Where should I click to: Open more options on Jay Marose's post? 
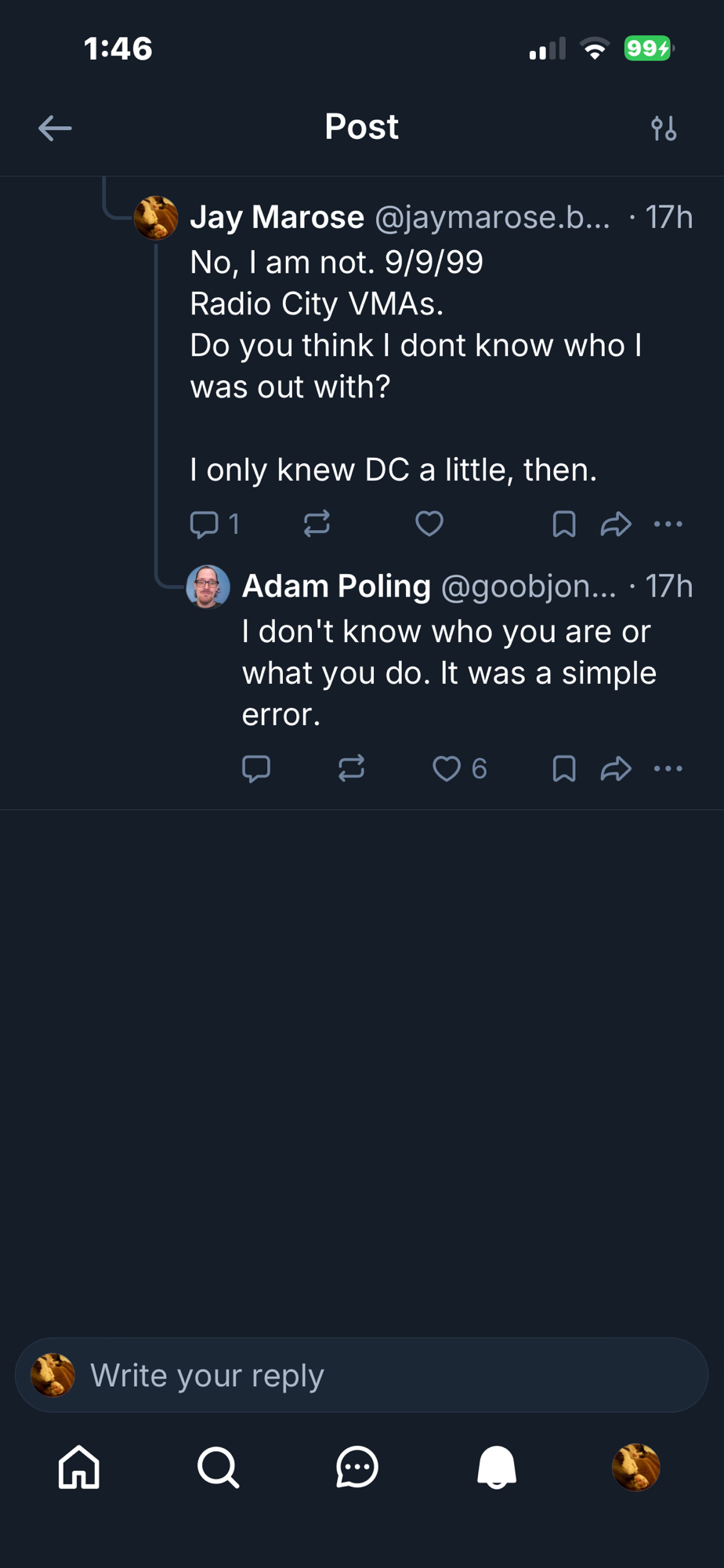point(668,524)
